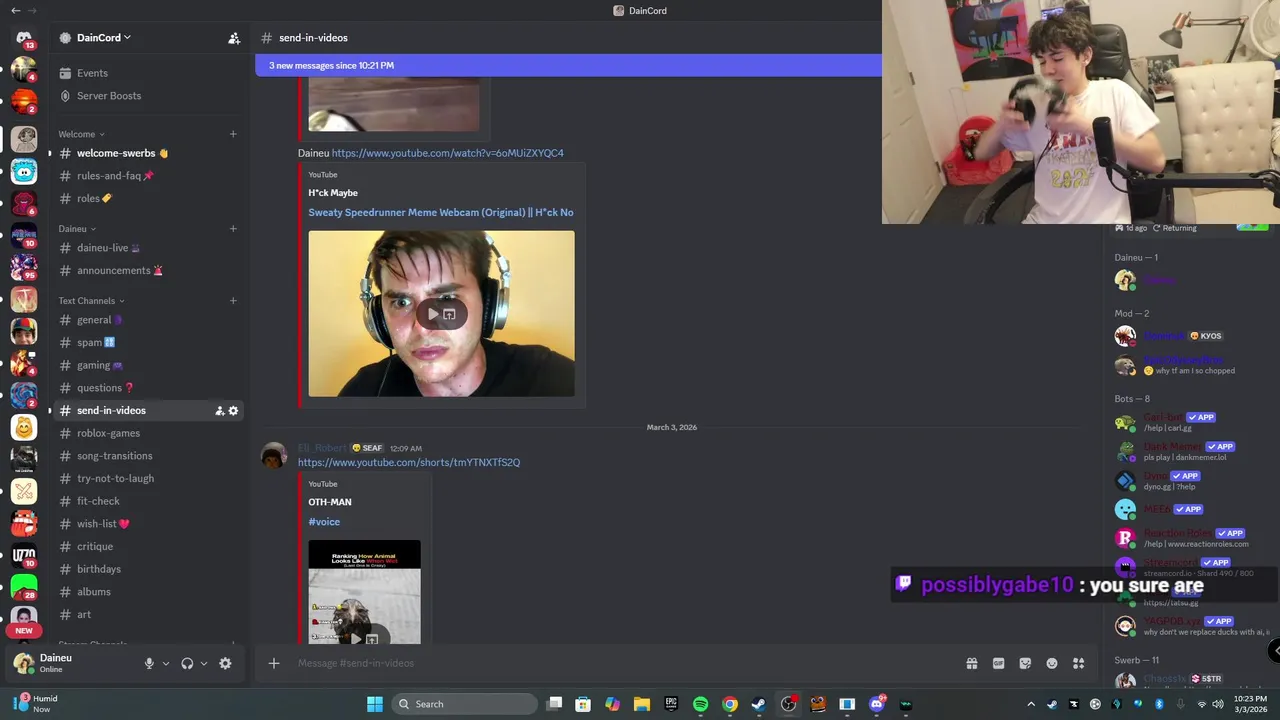Open Steam from the taskbar

pos(759,704)
